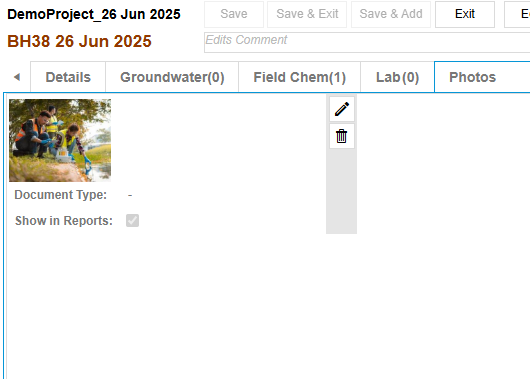The image size is (530, 379).
Task: Switch to the Details tab
Action: [68, 77]
